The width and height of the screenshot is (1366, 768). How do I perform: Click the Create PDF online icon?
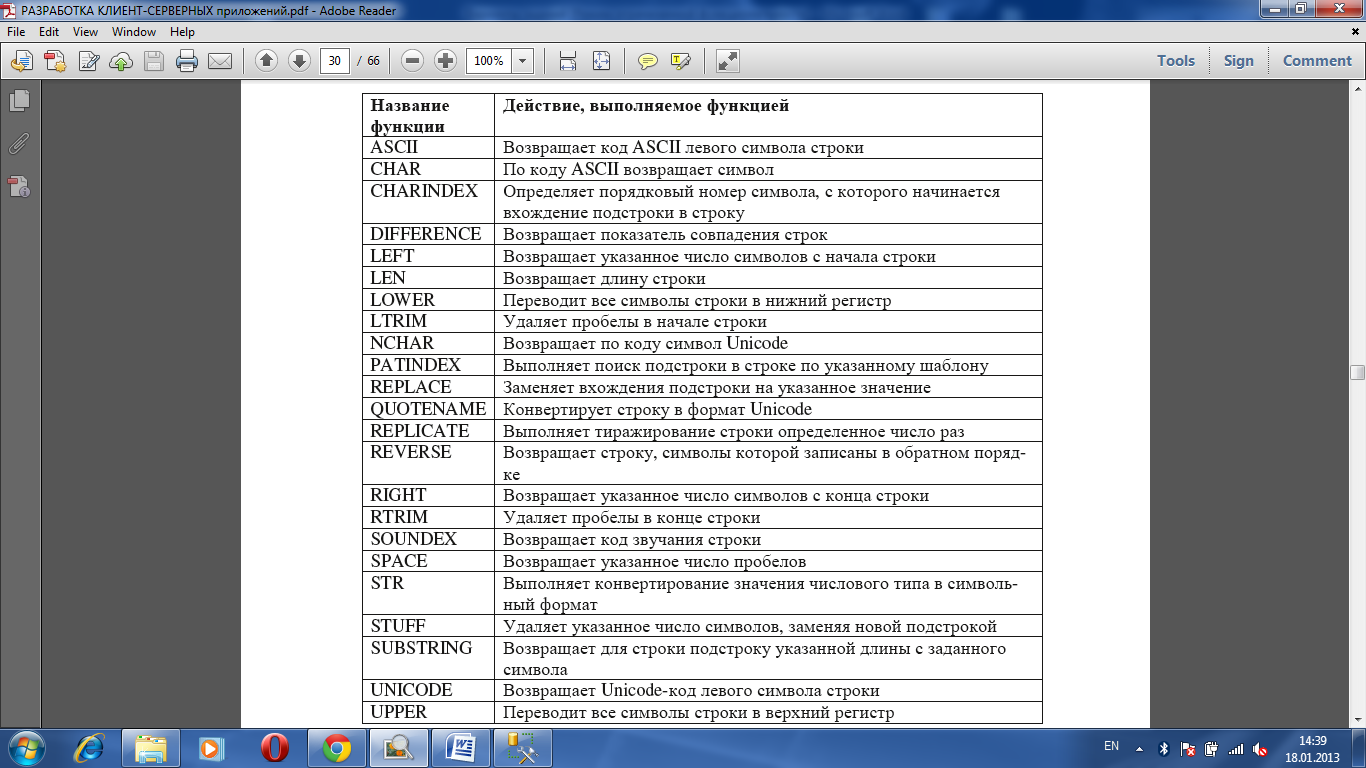pyautogui.click(x=55, y=61)
